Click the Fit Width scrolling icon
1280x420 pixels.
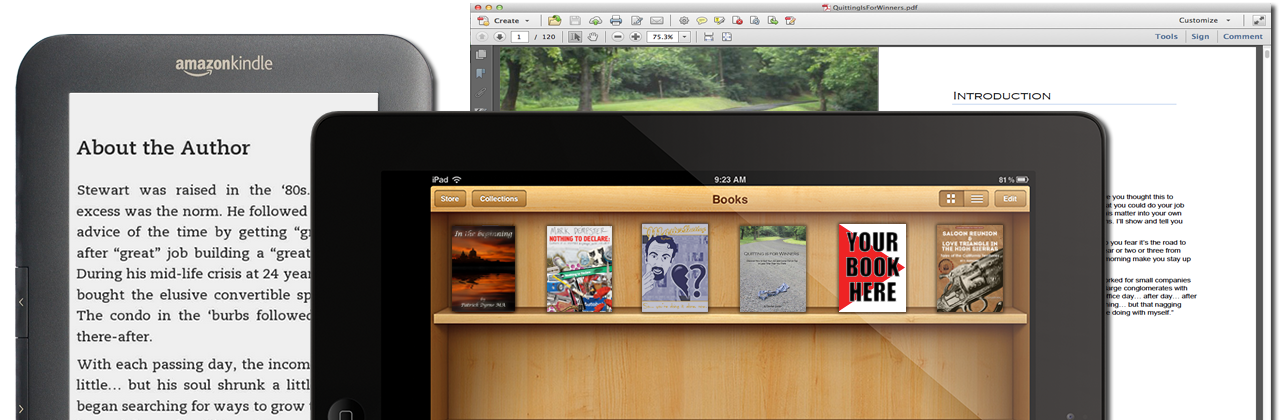(709, 37)
